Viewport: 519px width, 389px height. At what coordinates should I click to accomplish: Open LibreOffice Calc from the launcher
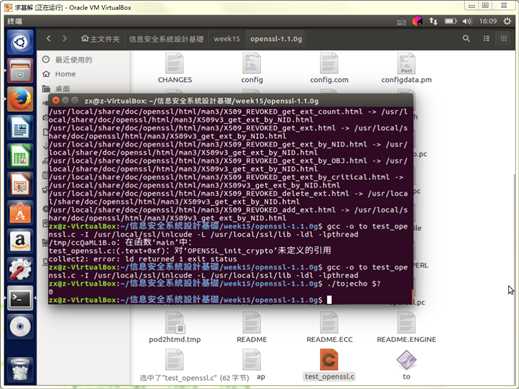pyautogui.click(x=20, y=156)
